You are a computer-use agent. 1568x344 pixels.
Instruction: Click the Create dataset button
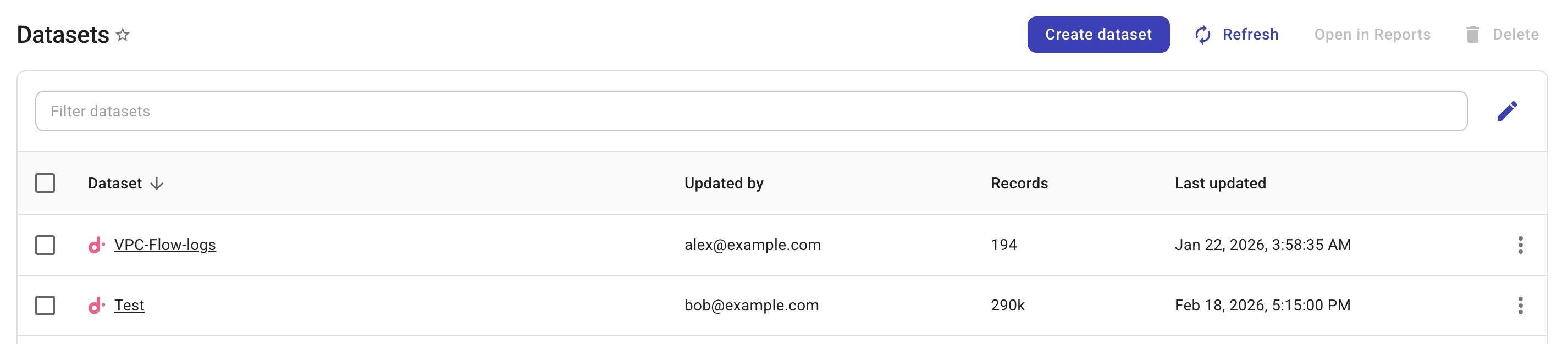[x=1098, y=35]
